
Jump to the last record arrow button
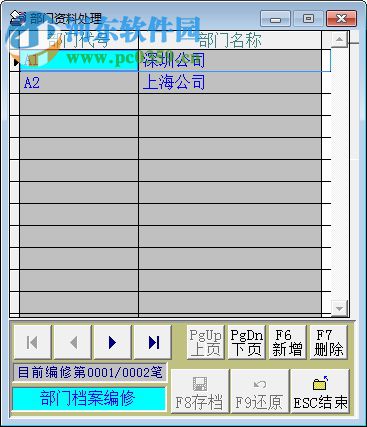153,342
